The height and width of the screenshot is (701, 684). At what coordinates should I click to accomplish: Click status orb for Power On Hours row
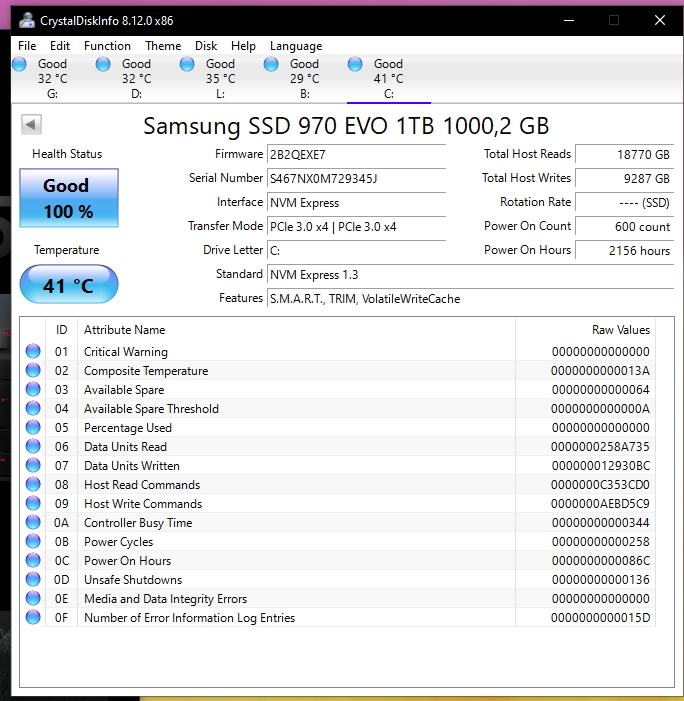tap(33, 560)
